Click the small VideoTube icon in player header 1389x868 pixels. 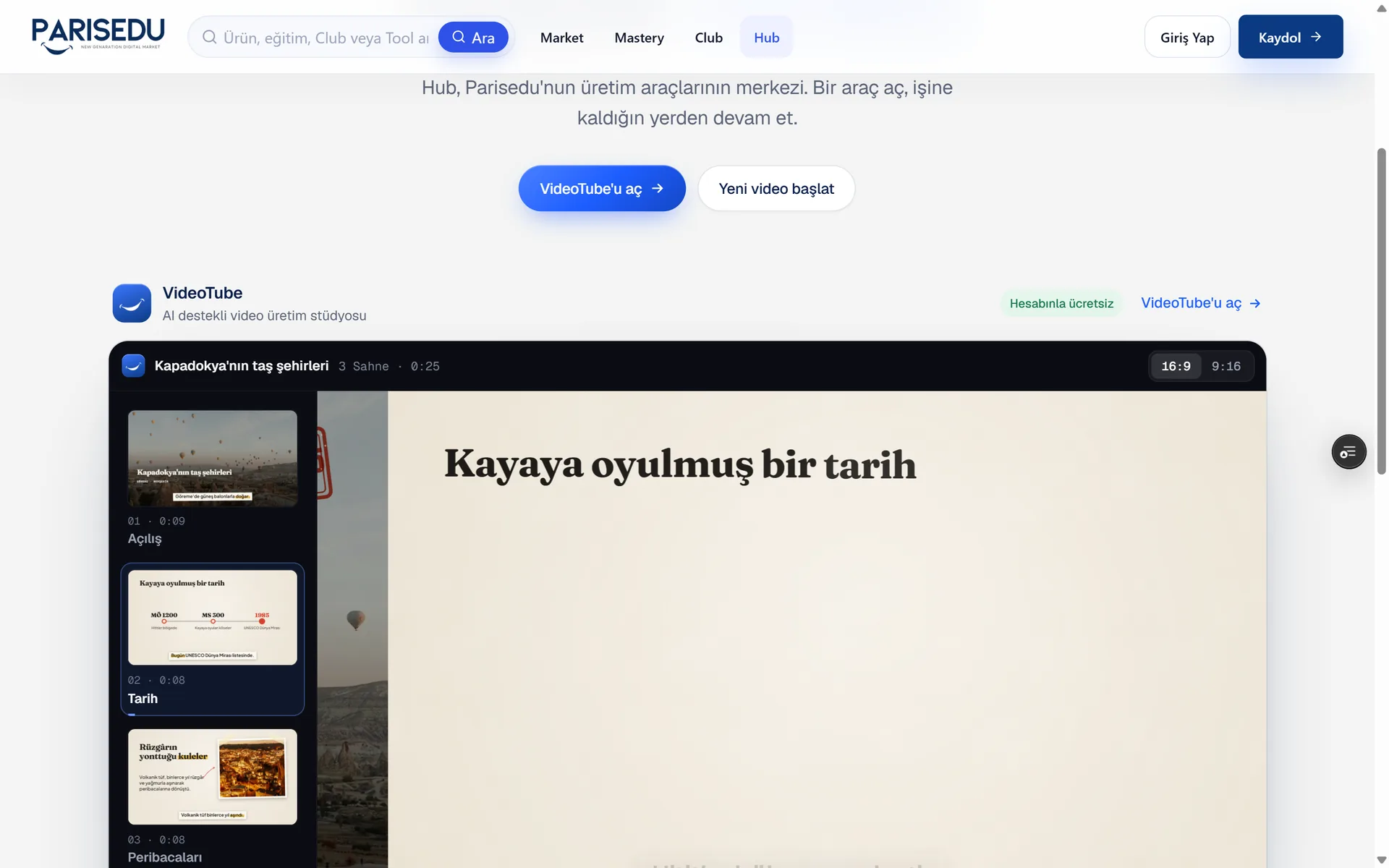point(133,366)
